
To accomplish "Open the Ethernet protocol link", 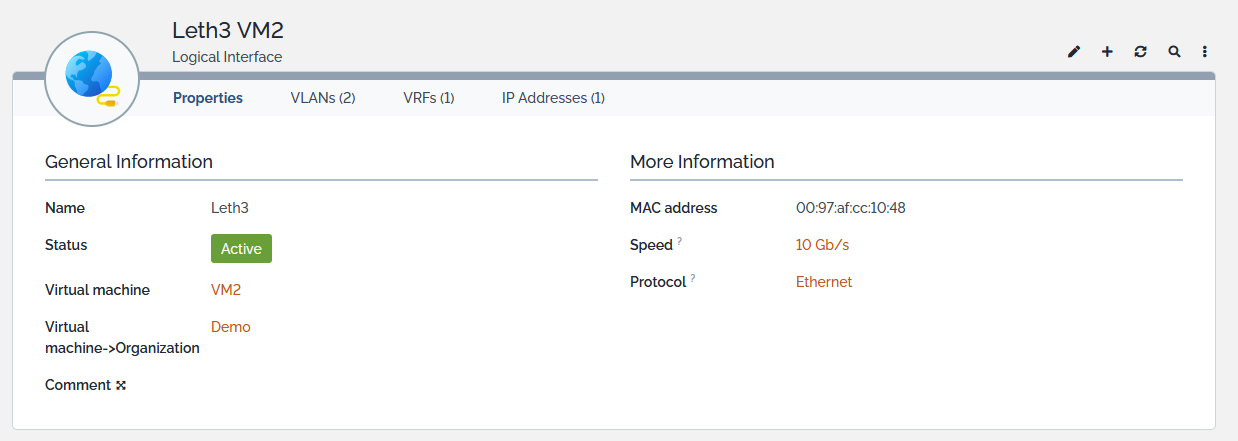I will 824,282.
